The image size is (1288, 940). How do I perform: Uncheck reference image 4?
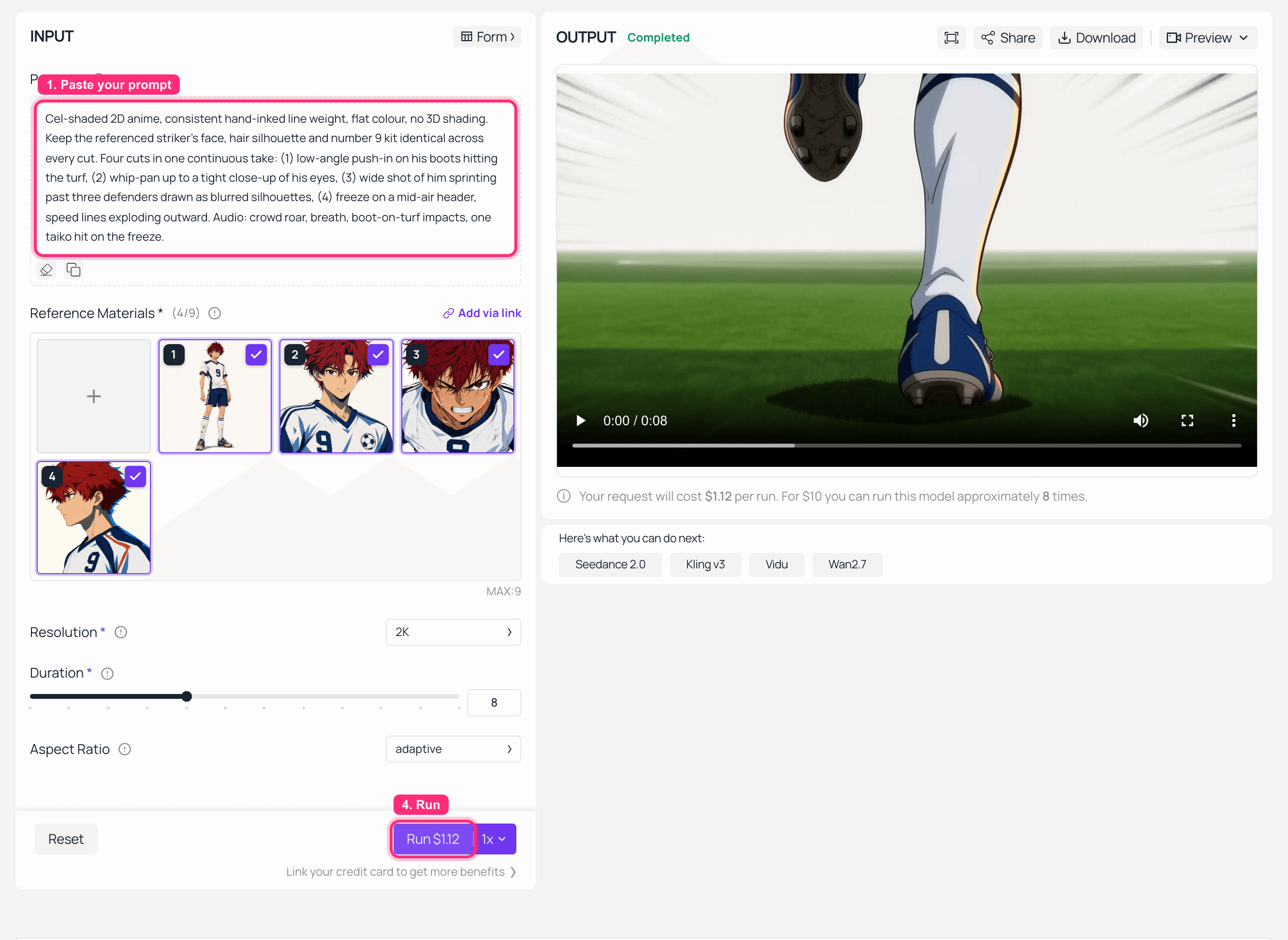(135, 476)
